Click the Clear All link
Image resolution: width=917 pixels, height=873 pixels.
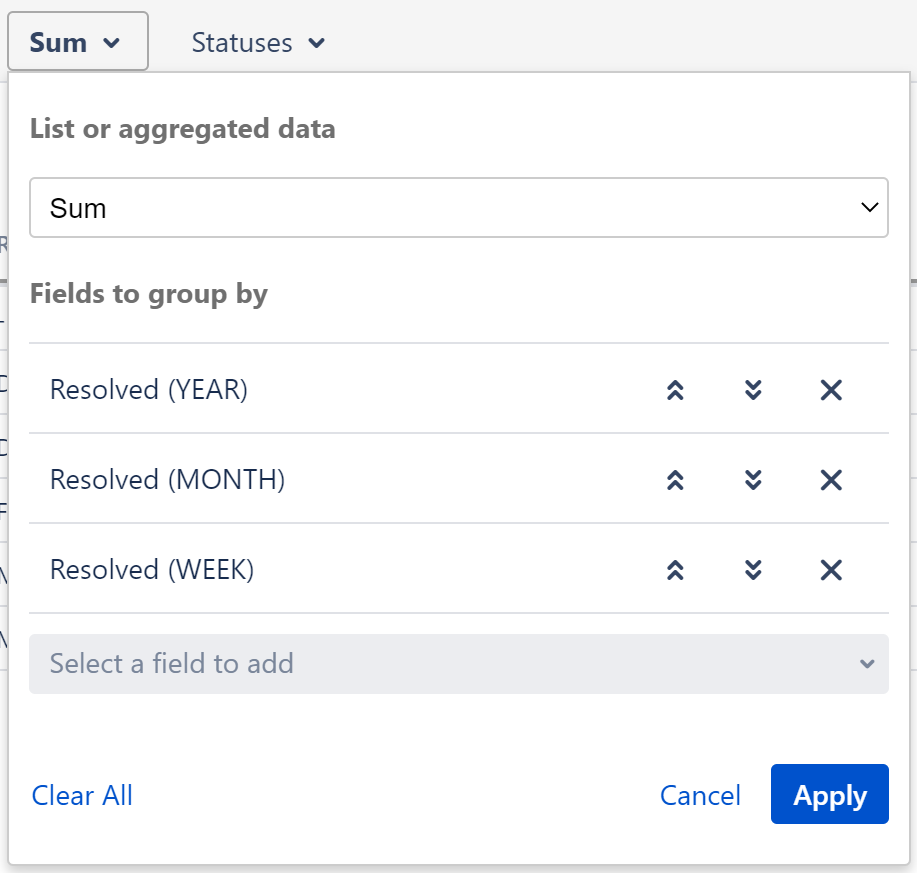(x=82, y=795)
